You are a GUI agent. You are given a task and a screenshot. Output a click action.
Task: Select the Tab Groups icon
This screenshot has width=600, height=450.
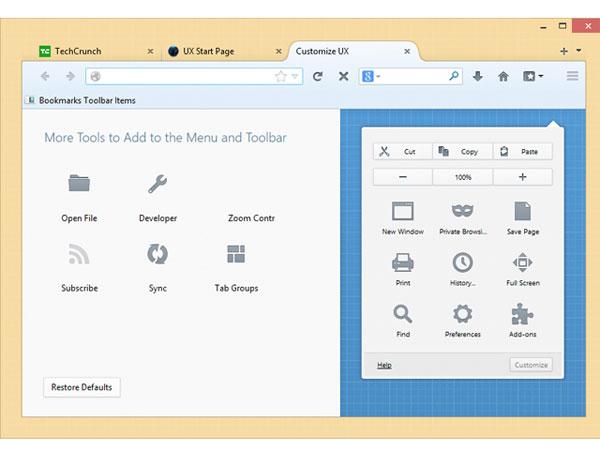[x=236, y=254]
